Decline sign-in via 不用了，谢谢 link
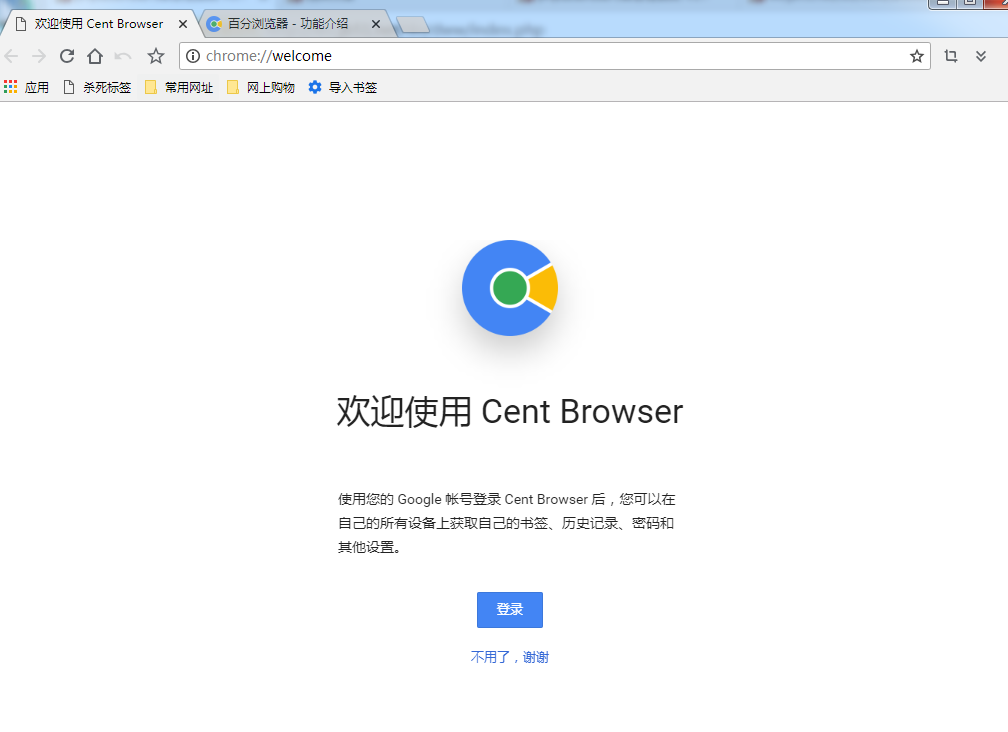 point(509,657)
